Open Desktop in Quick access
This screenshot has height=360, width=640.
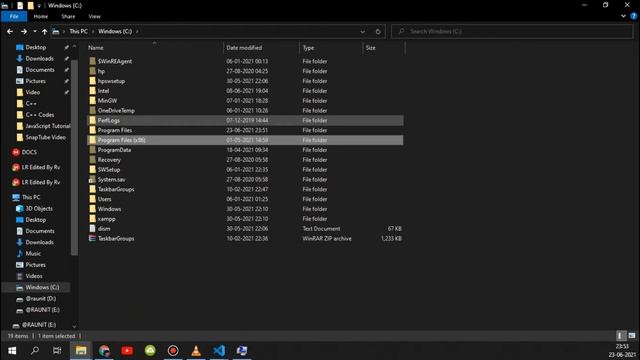36,47
